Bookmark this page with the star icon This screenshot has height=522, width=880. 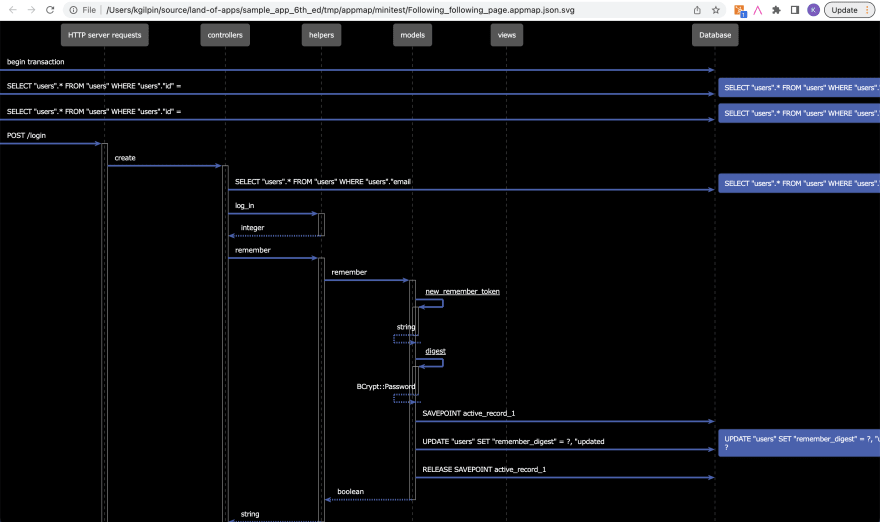[716, 10]
